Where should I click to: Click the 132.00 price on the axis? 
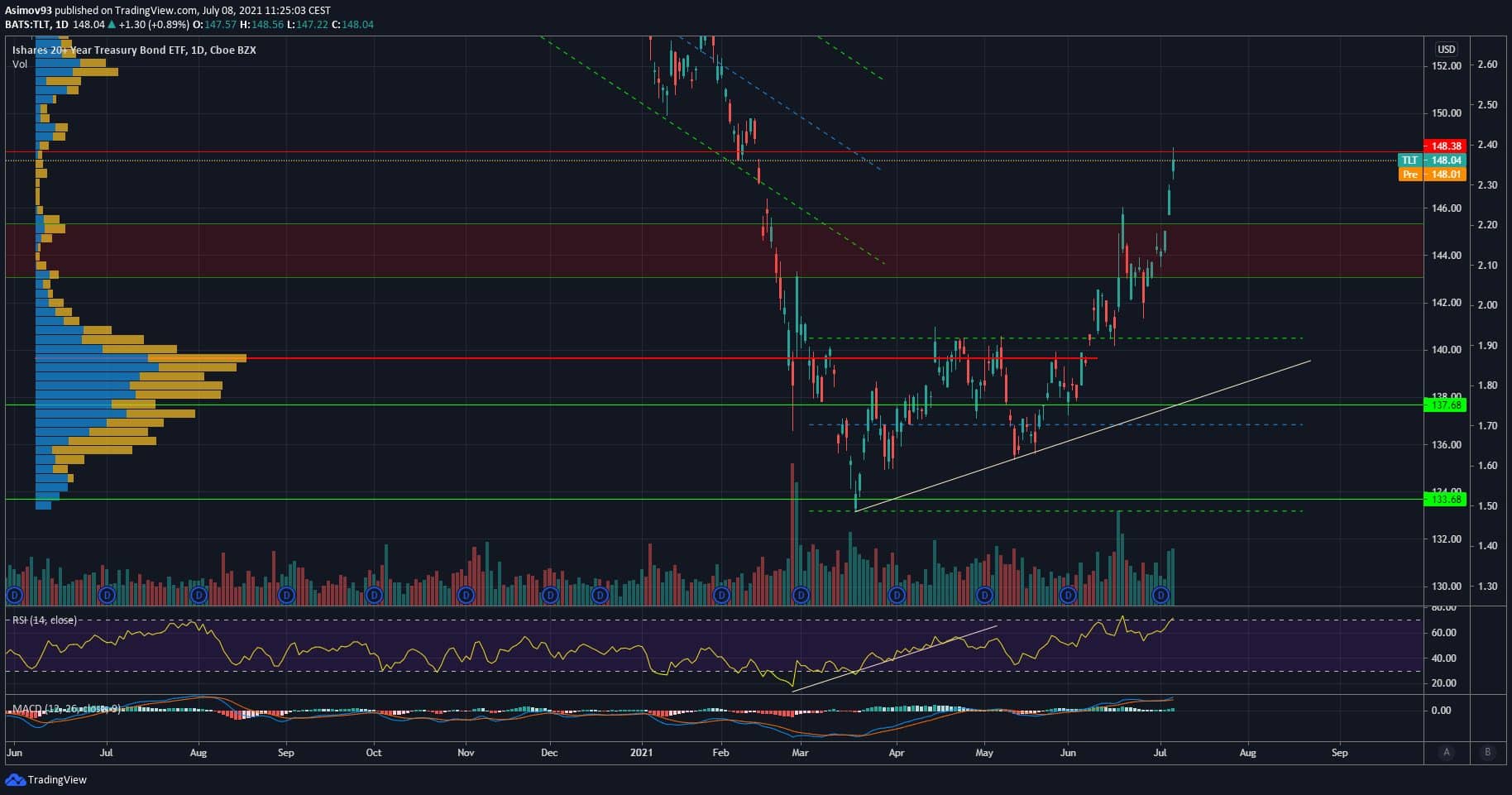(1447, 539)
